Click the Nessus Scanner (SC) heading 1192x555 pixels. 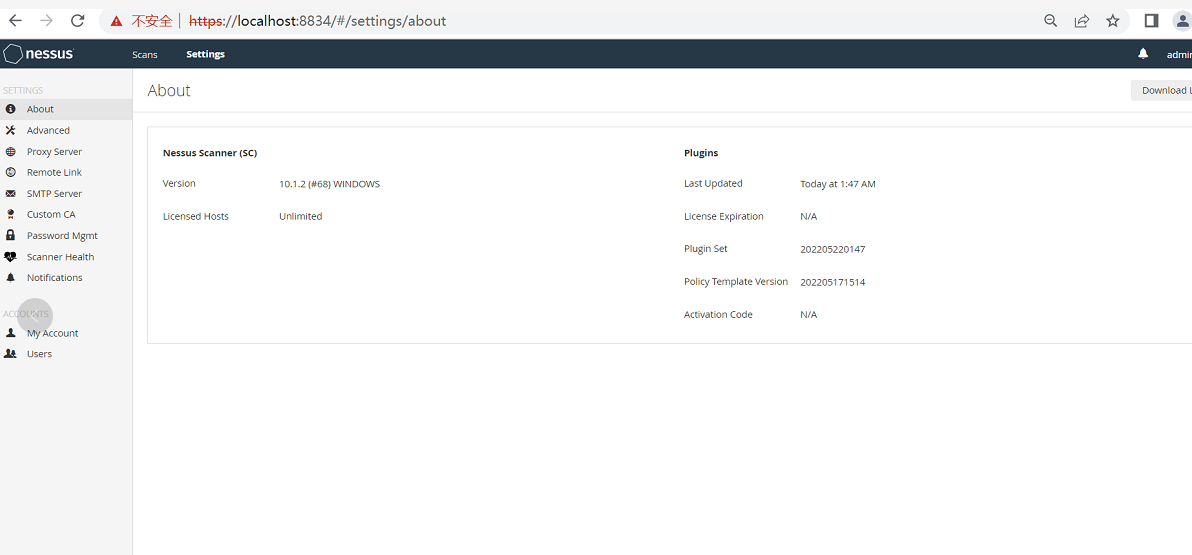210,153
